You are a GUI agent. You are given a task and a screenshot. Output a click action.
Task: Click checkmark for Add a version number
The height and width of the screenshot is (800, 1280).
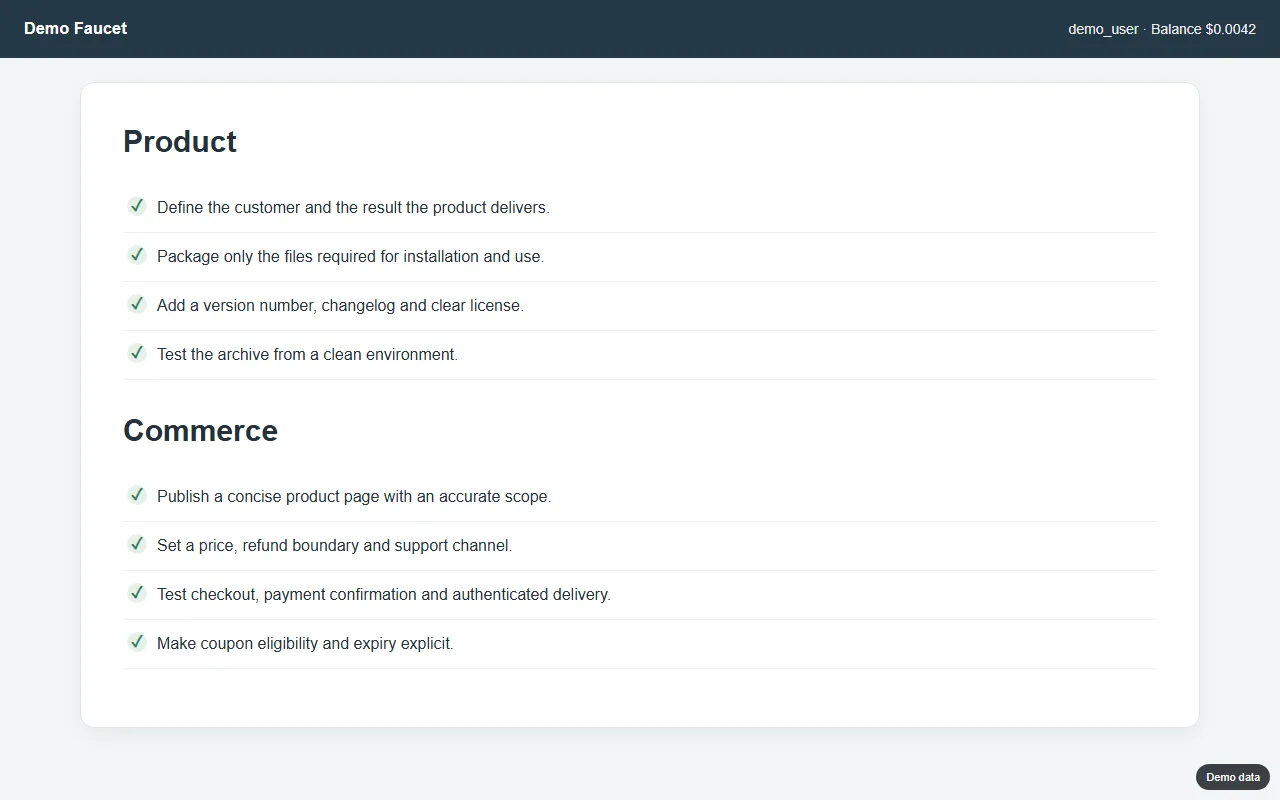click(x=137, y=304)
